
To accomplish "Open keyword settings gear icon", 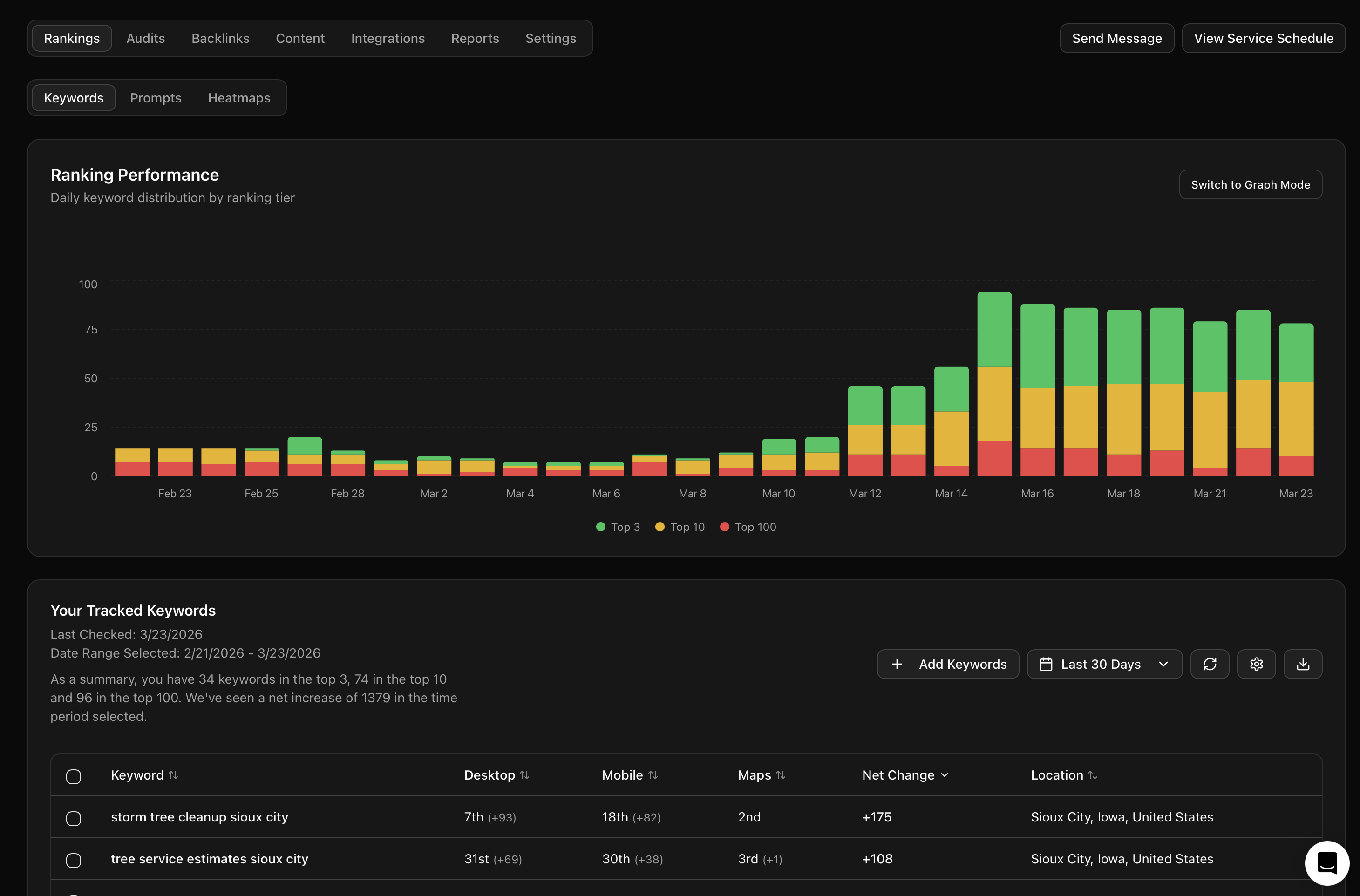I will tap(1256, 664).
